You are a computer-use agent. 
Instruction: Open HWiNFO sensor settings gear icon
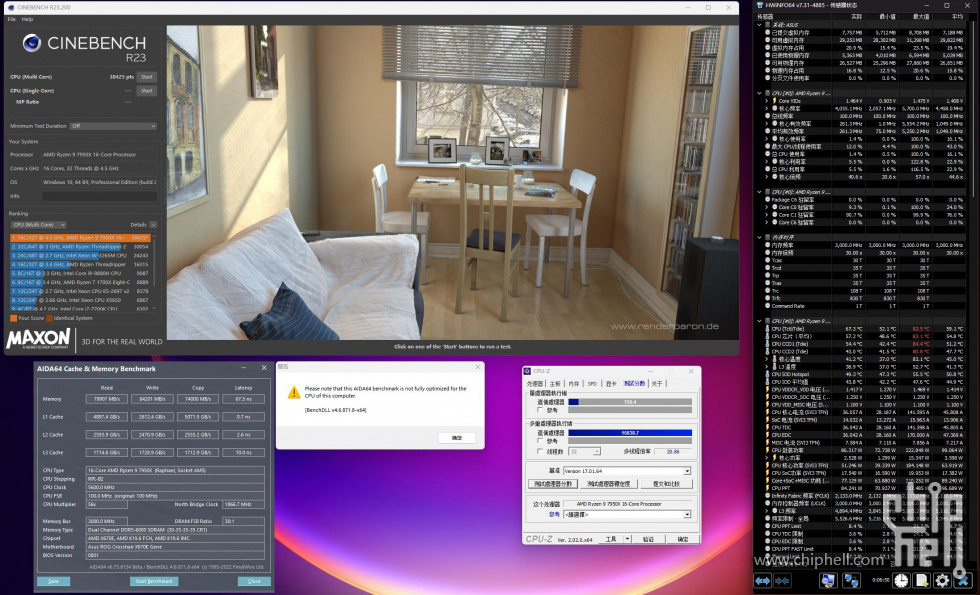(942, 581)
